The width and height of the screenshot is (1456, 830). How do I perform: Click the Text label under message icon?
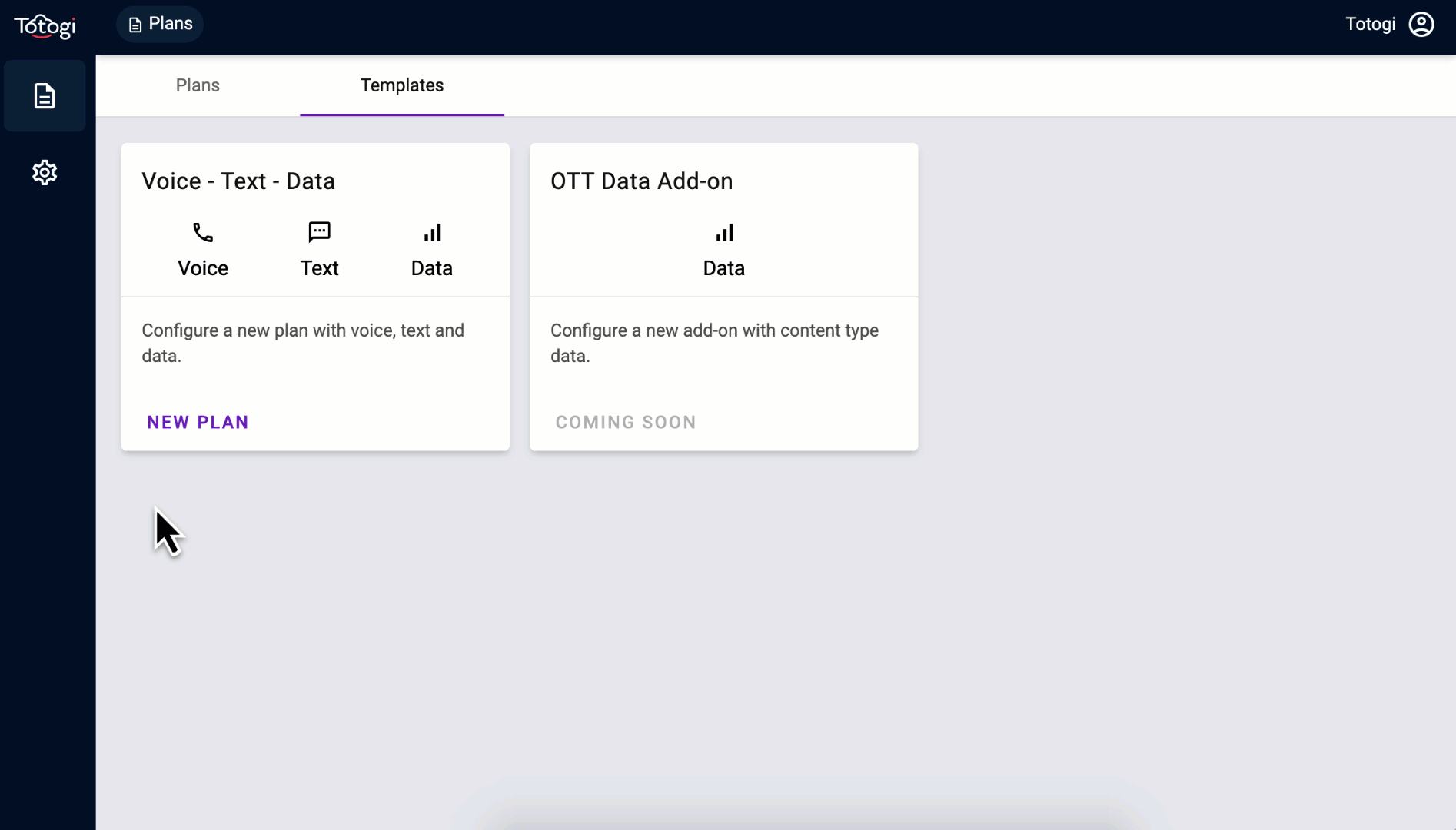click(319, 268)
